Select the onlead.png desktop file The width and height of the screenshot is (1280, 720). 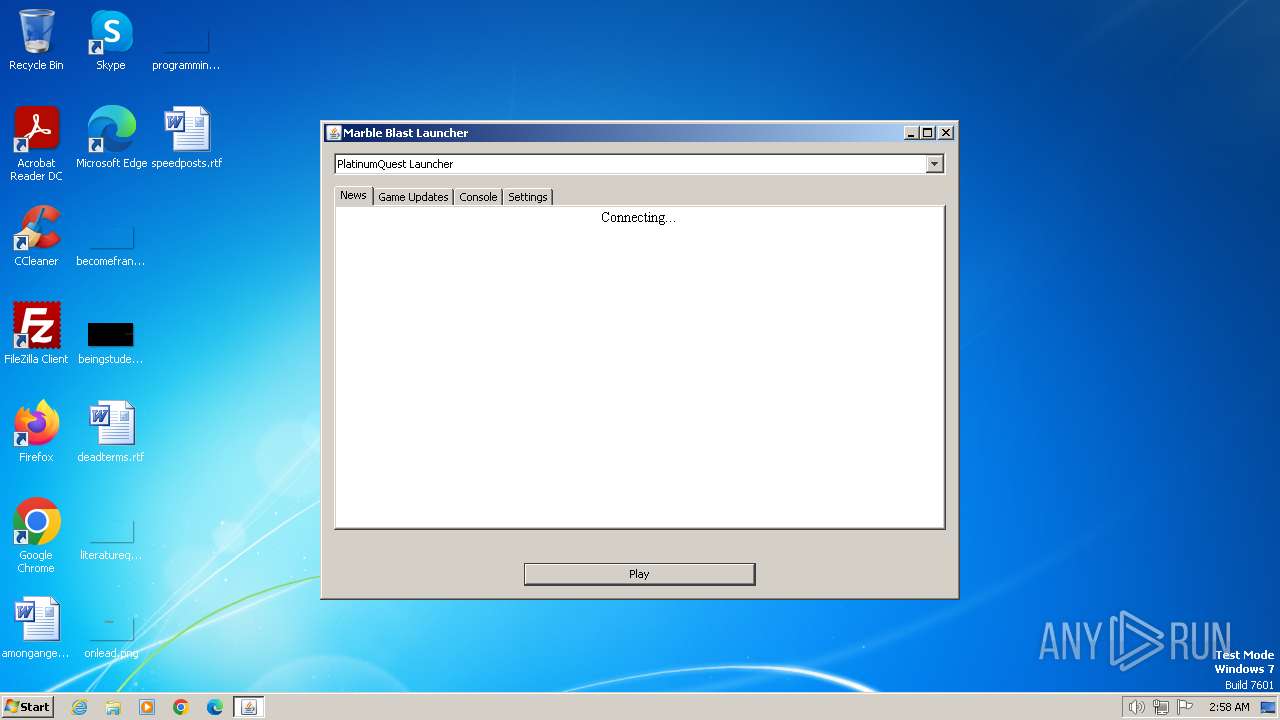110,636
